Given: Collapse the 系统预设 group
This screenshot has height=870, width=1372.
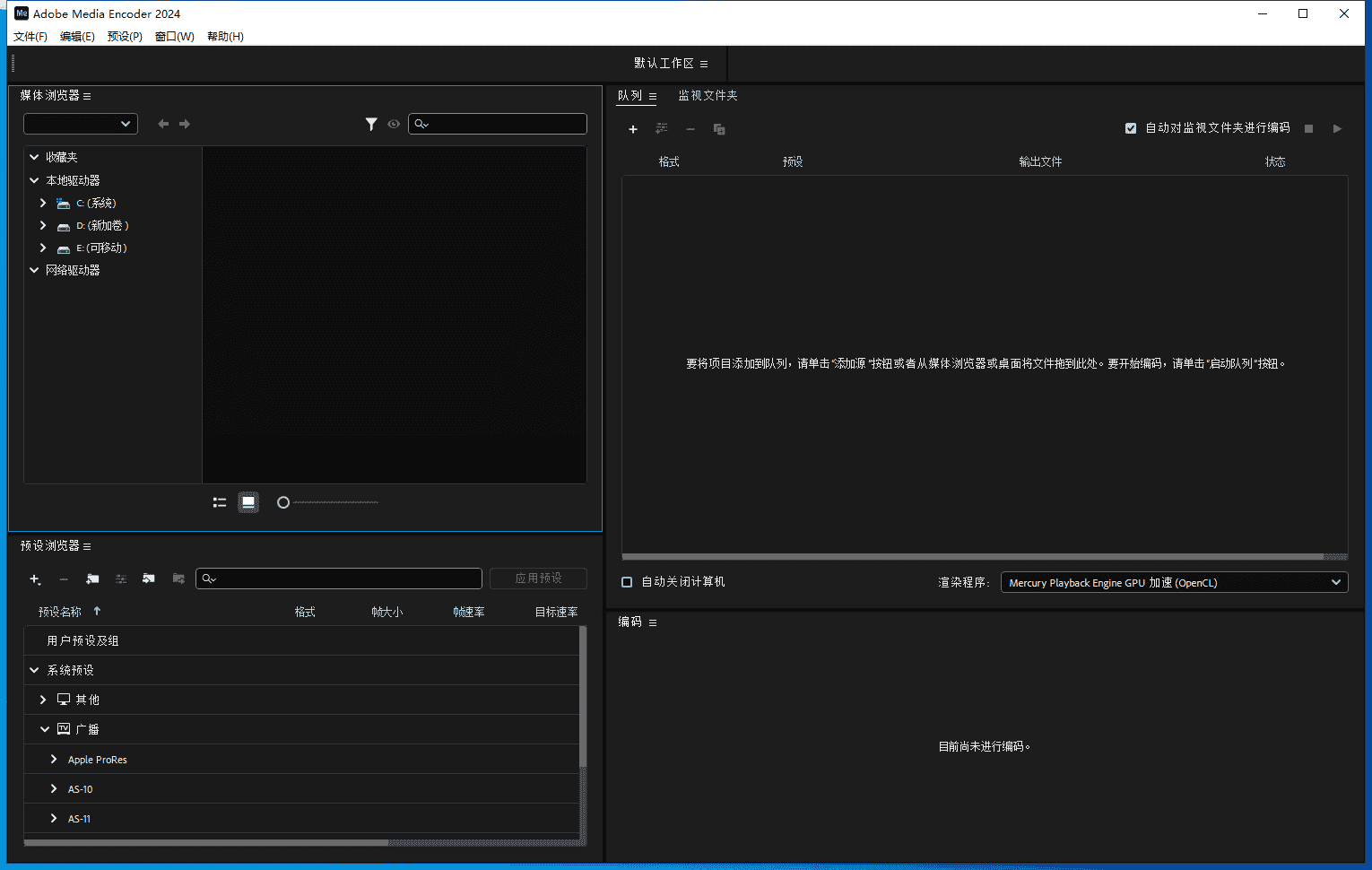Looking at the screenshot, I should (x=34, y=670).
